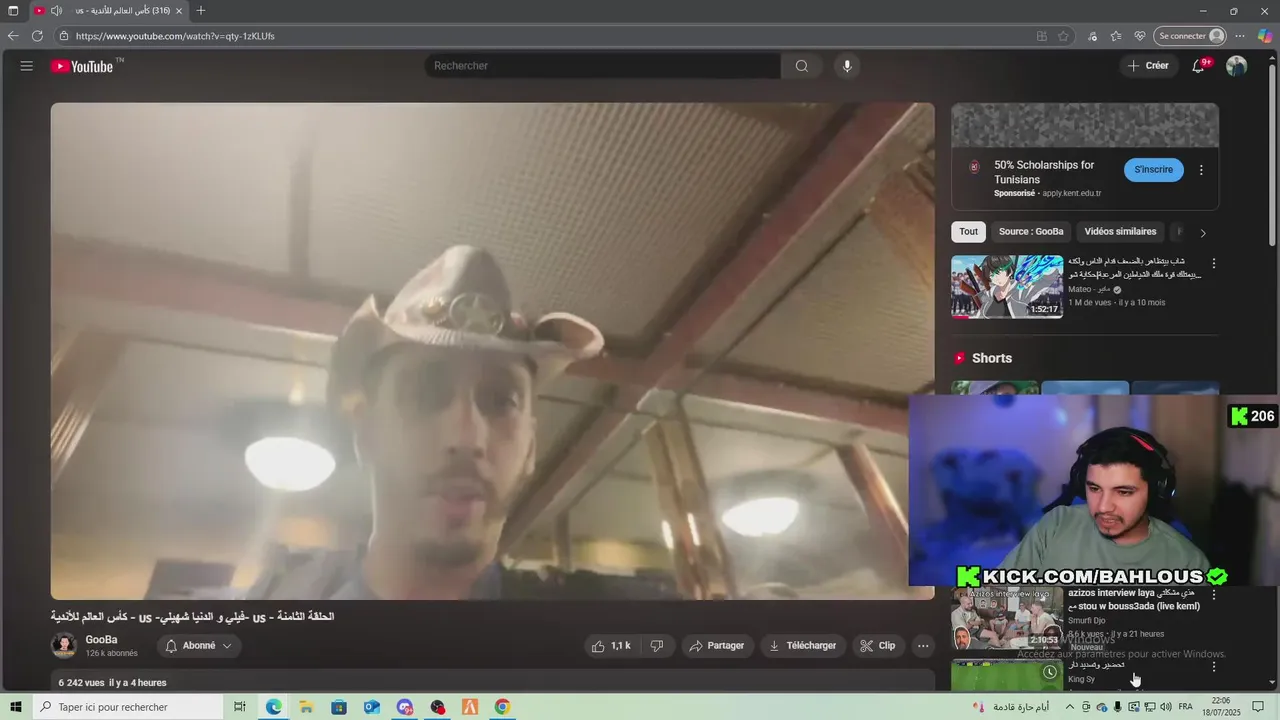Open Edge favorites list icon
1280x720 pixels.
[1116, 36]
